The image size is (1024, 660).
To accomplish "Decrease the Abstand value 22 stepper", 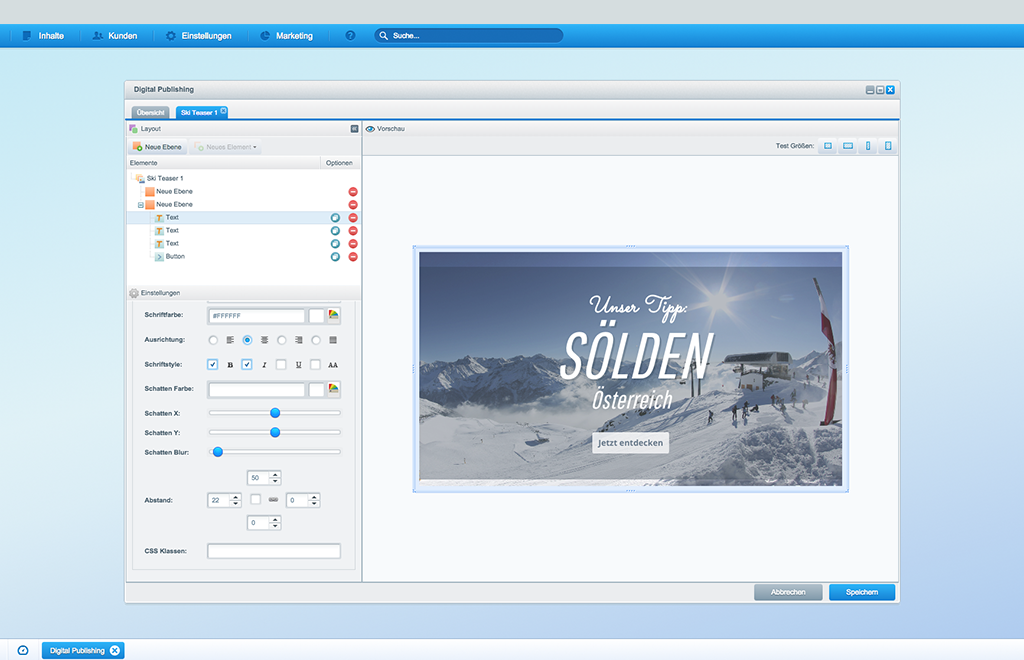I will click(x=236, y=503).
